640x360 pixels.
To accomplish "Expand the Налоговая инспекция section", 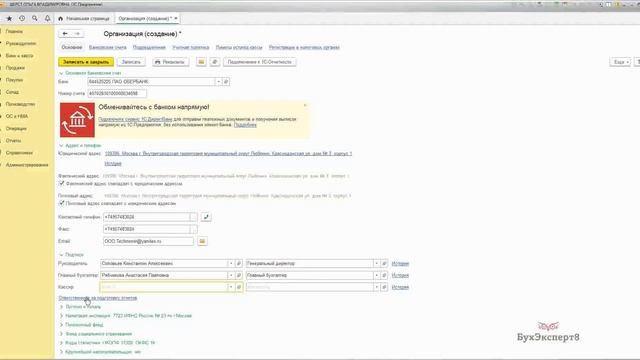I will pyautogui.click(x=61, y=316).
